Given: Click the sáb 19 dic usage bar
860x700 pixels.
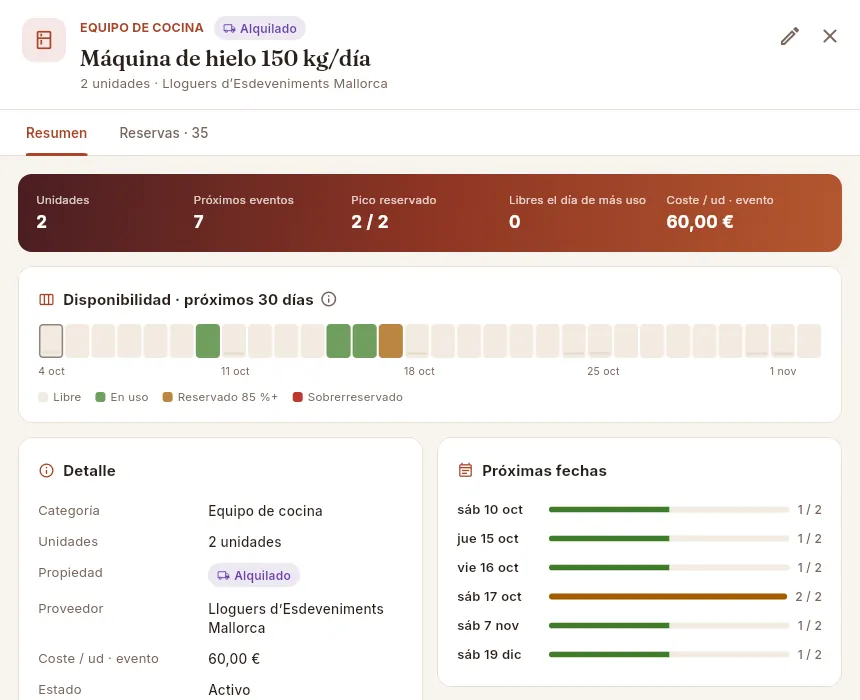Looking at the screenshot, I should (x=669, y=654).
